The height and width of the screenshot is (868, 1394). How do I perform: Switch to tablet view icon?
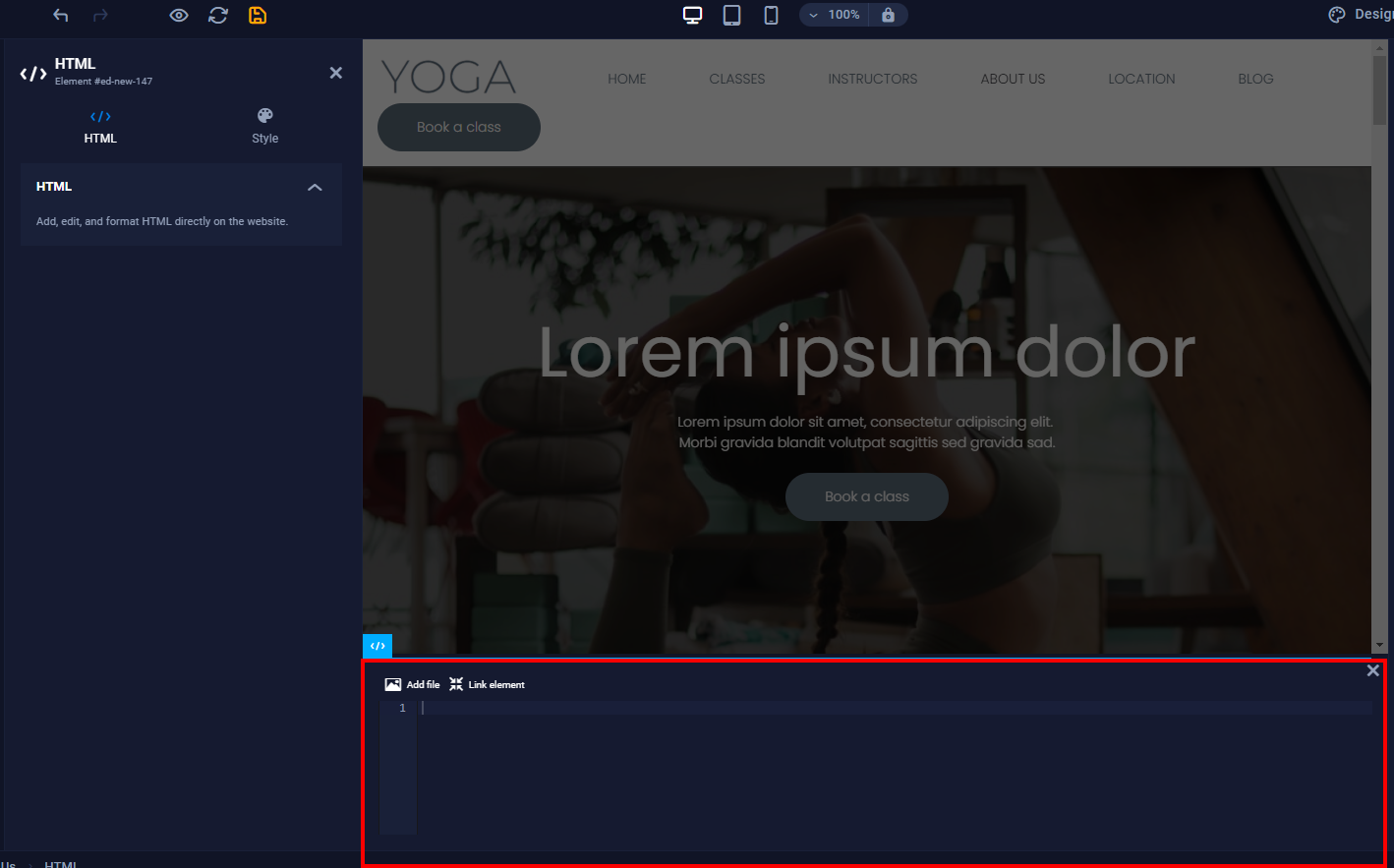point(732,15)
